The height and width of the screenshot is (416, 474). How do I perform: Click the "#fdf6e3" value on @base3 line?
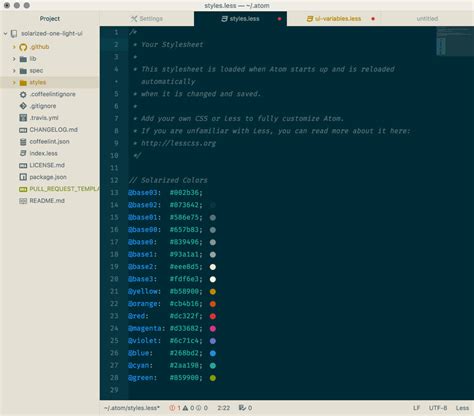pyautogui.click(x=186, y=279)
